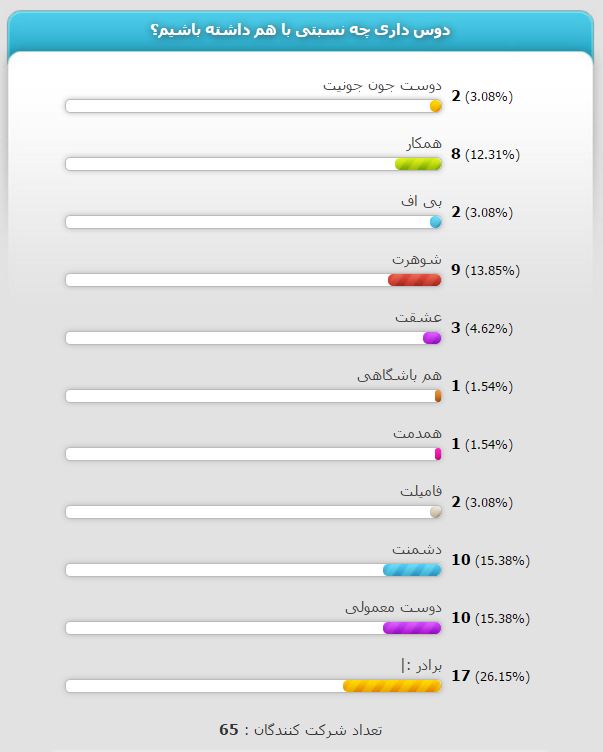Click the شوهرت option label
Image resolution: width=603 pixels, height=752 pixels.
[x=417, y=259]
